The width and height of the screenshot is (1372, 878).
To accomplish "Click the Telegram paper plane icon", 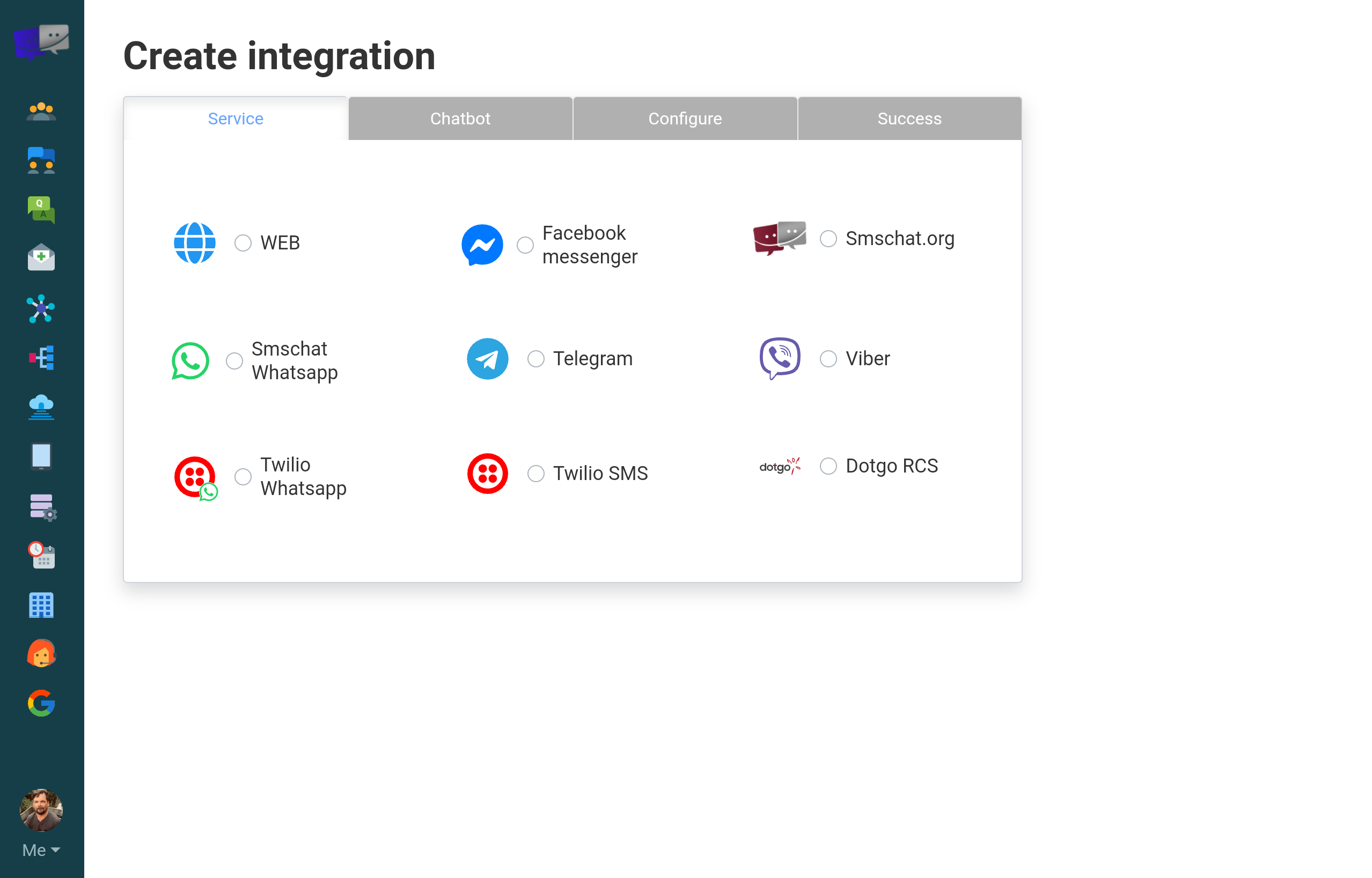I will (488, 359).
